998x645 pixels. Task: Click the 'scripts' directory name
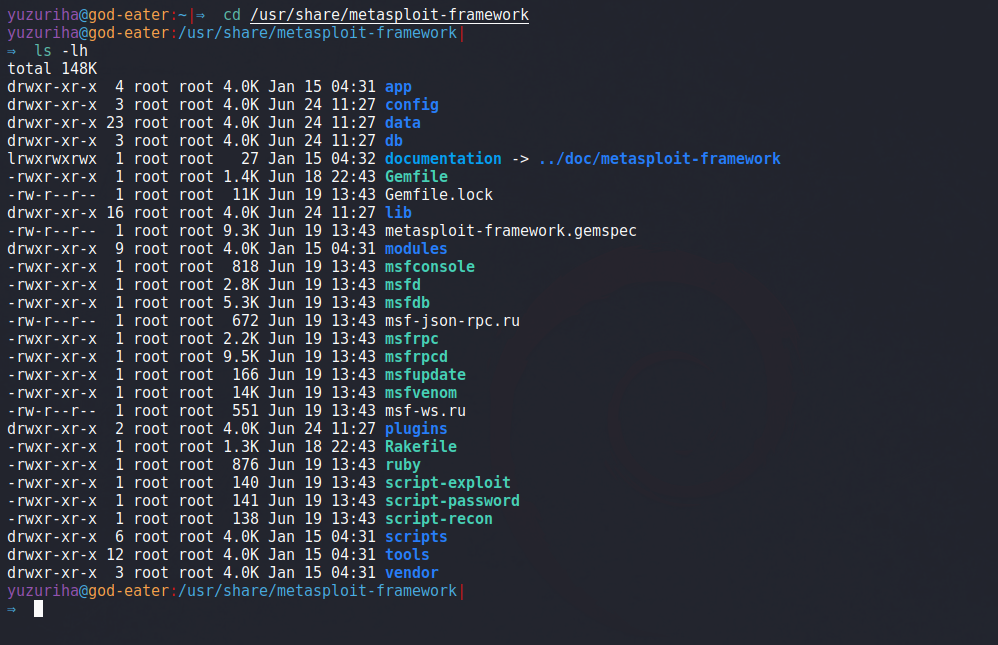(x=416, y=537)
